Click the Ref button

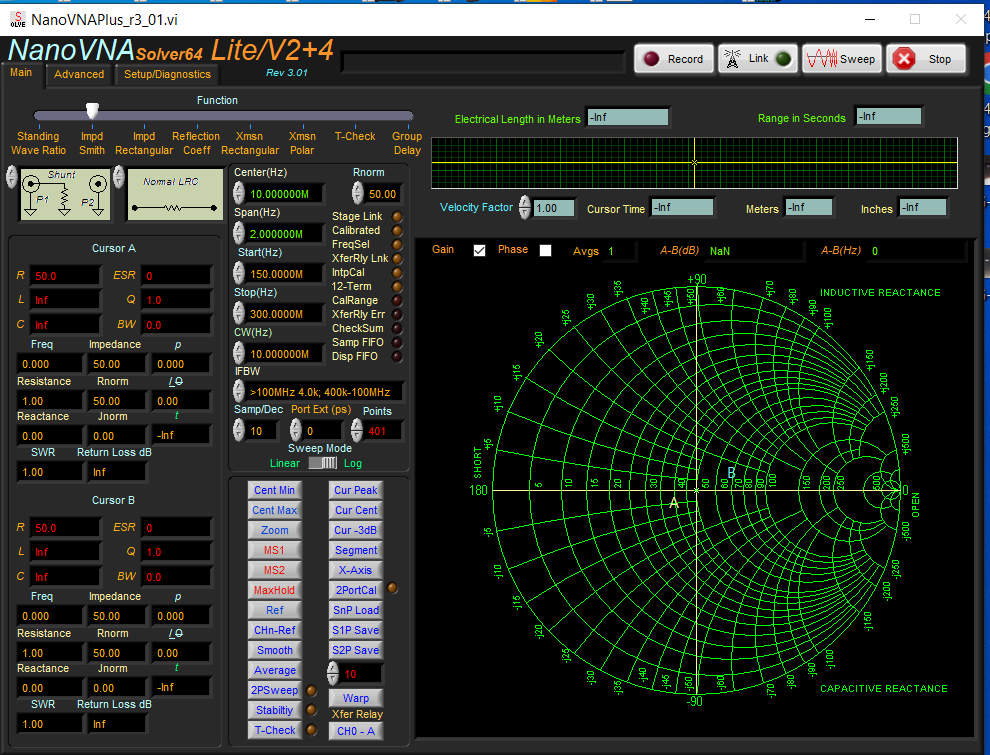275,610
